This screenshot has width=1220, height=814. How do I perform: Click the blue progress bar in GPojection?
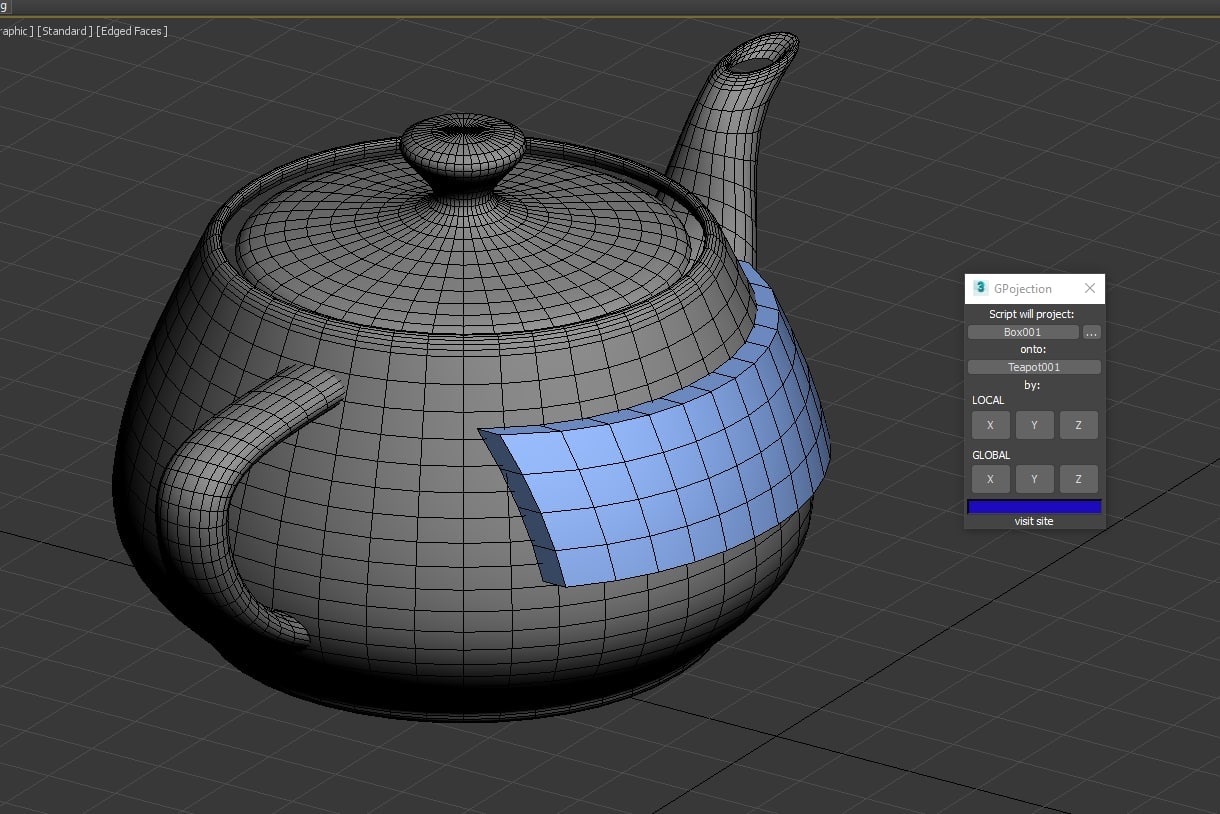[x=1034, y=506]
